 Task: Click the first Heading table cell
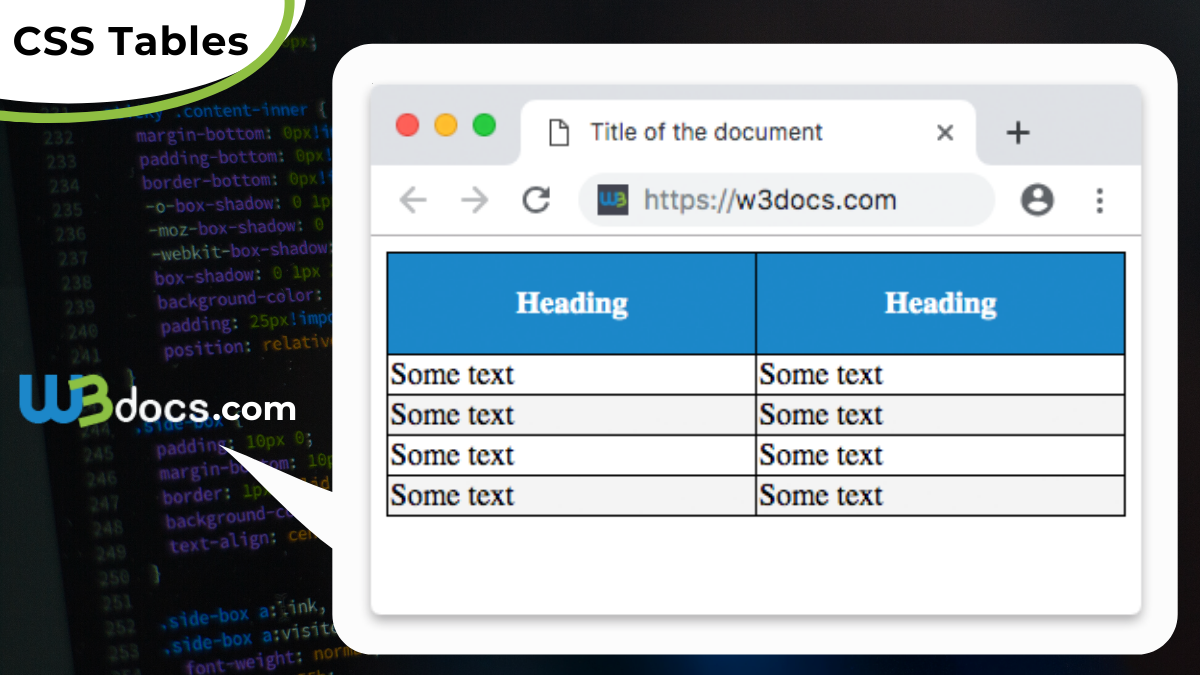[570, 303]
